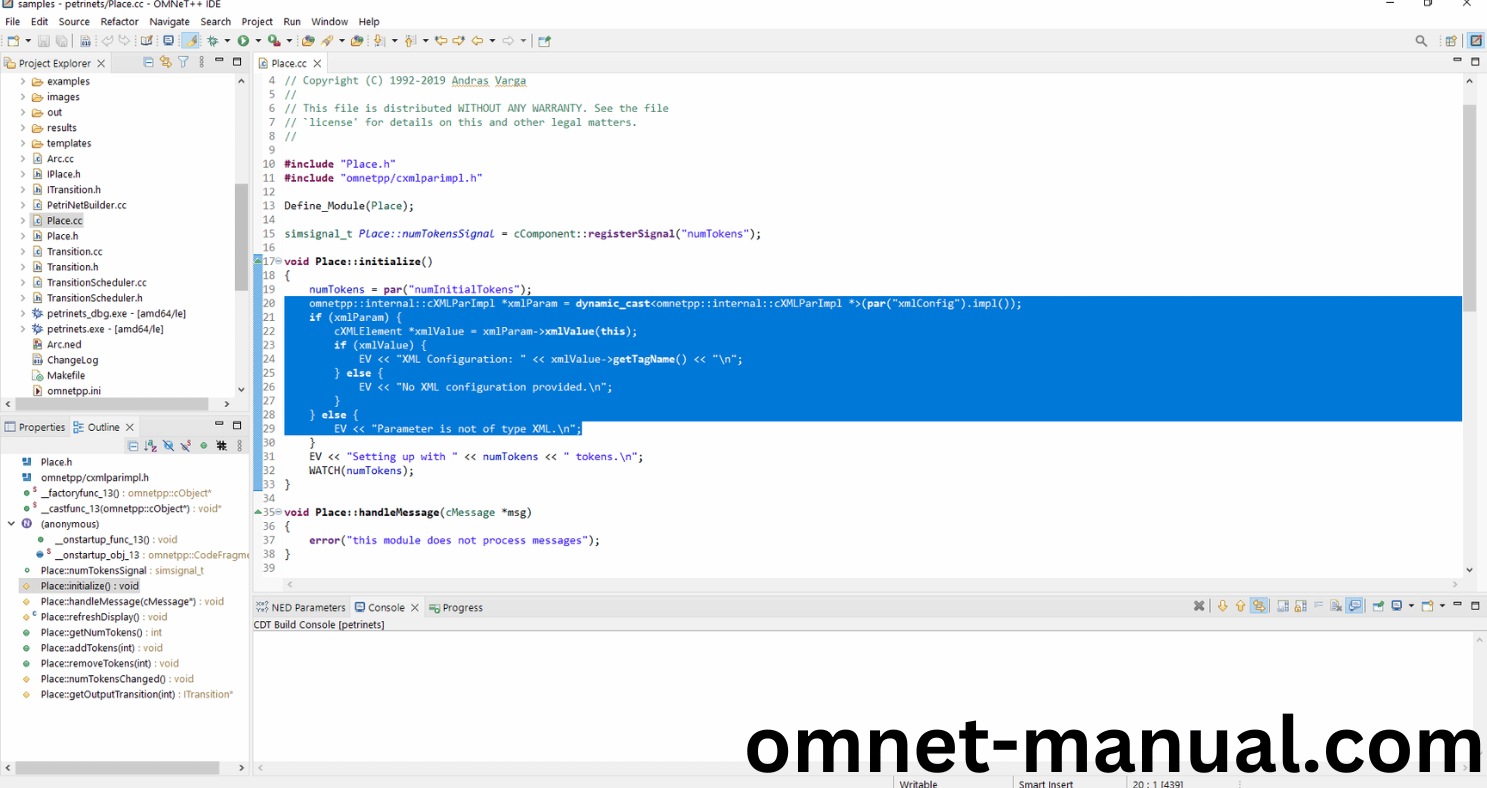Image resolution: width=1487 pixels, height=788 pixels.
Task: Click the green Run button in toolbar
Action: coord(242,41)
